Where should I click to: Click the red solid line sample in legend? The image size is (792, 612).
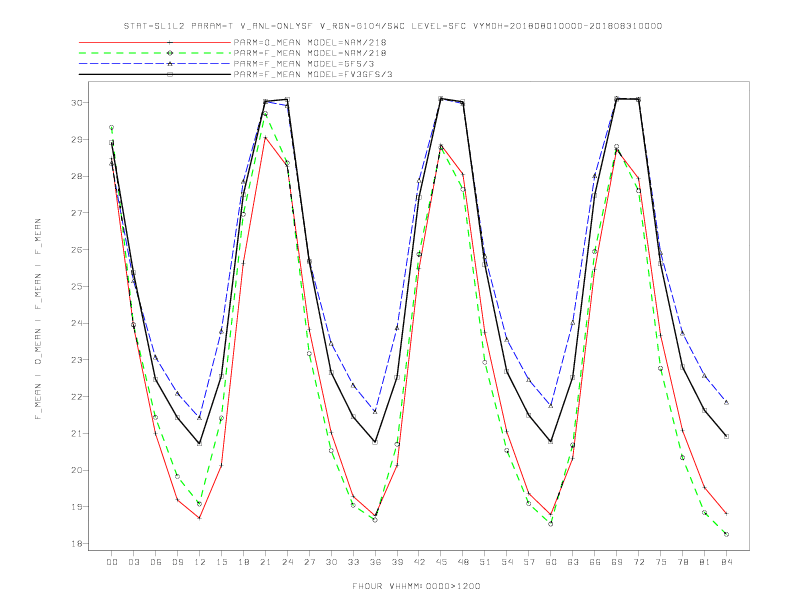coord(155,42)
